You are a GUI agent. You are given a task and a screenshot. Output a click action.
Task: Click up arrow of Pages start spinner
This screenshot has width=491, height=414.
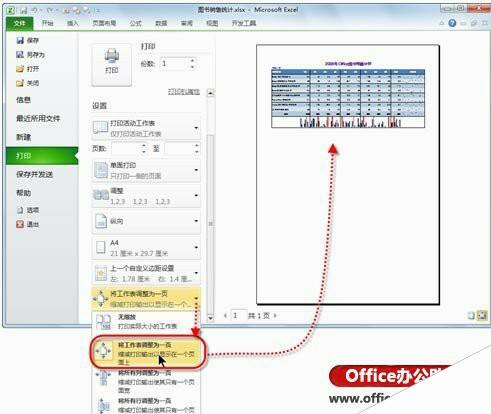pyautogui.click(x=144, y=145)
